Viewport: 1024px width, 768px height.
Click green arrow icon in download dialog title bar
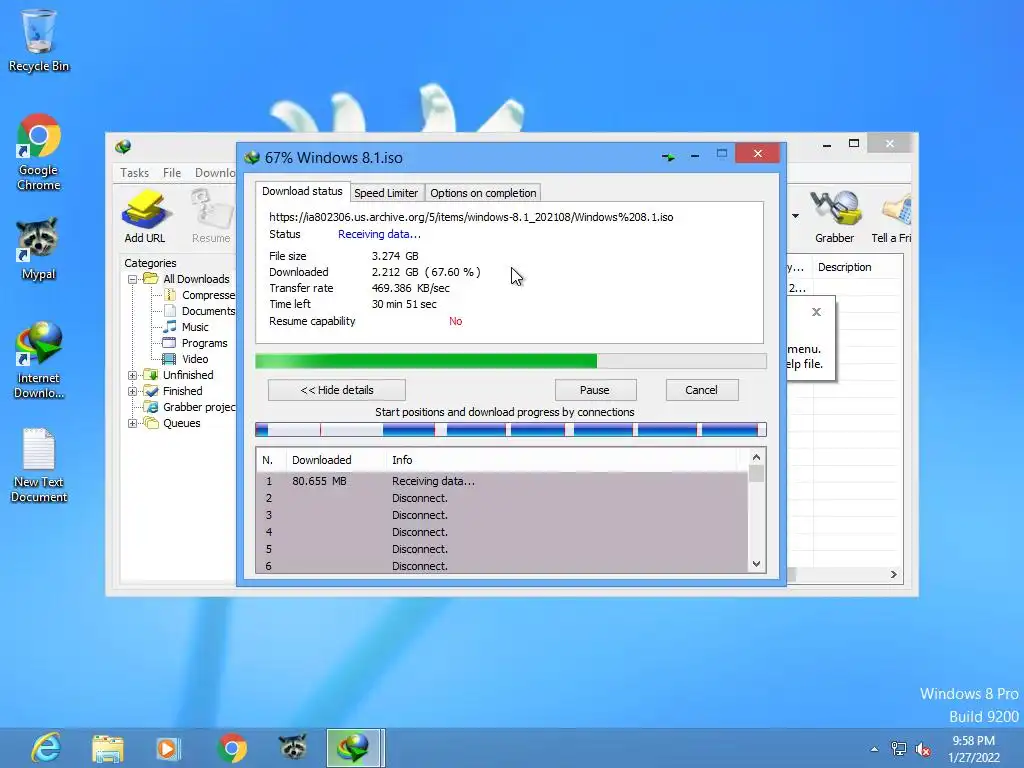coord(668,157)
